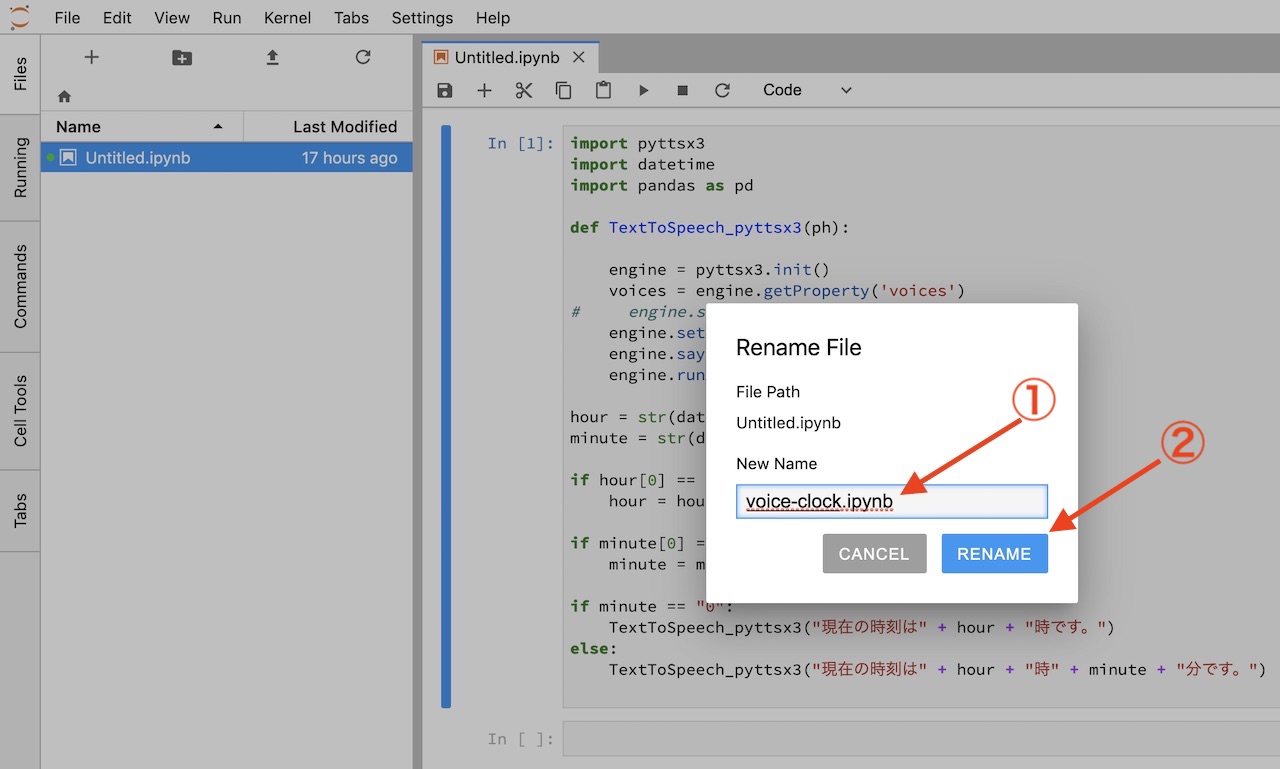Save the notebook with disk icon
The image size is (1280, 769).
pos(445,90)
